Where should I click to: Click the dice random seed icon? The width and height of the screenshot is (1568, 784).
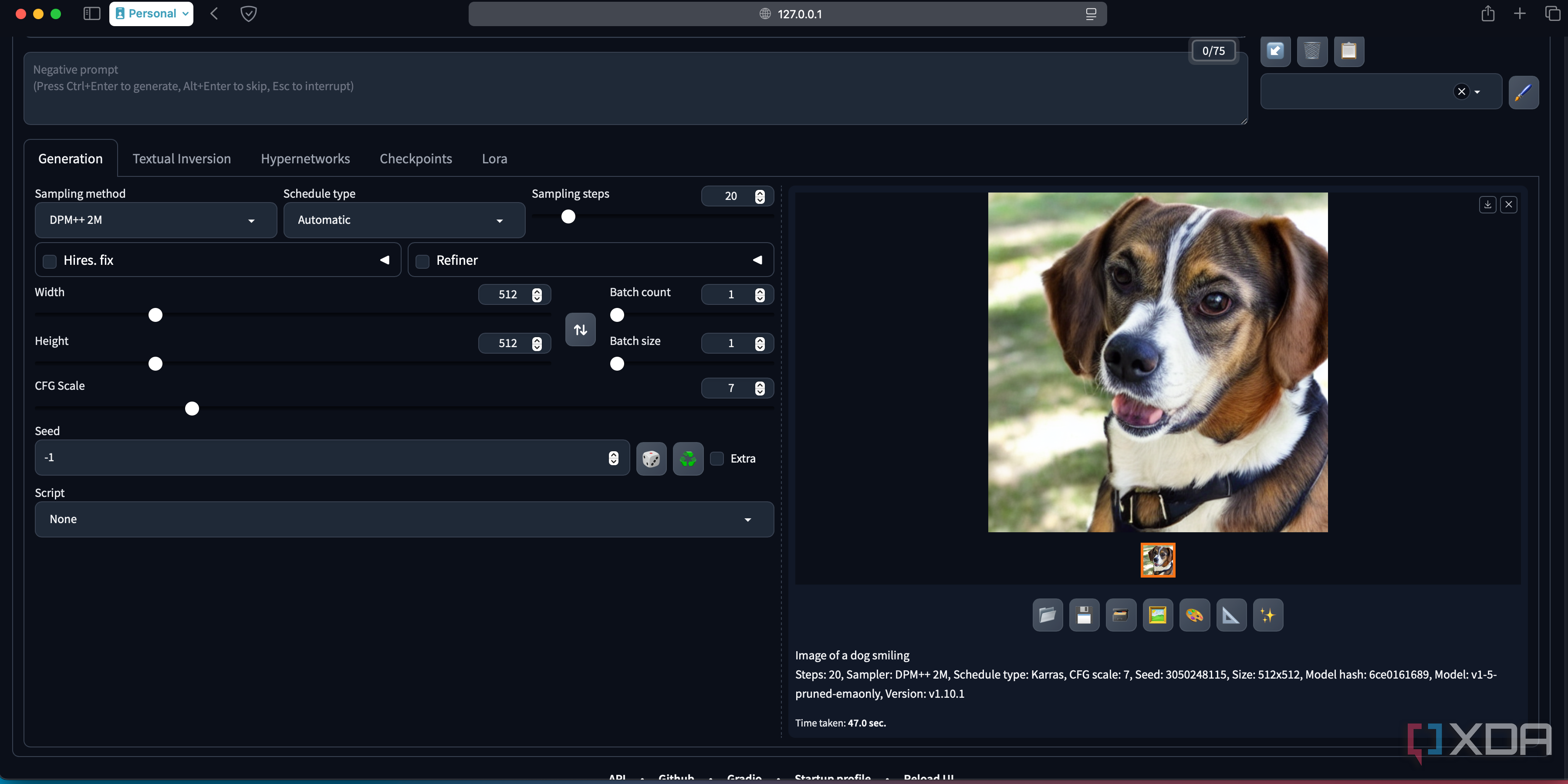(x=651, y=458)
